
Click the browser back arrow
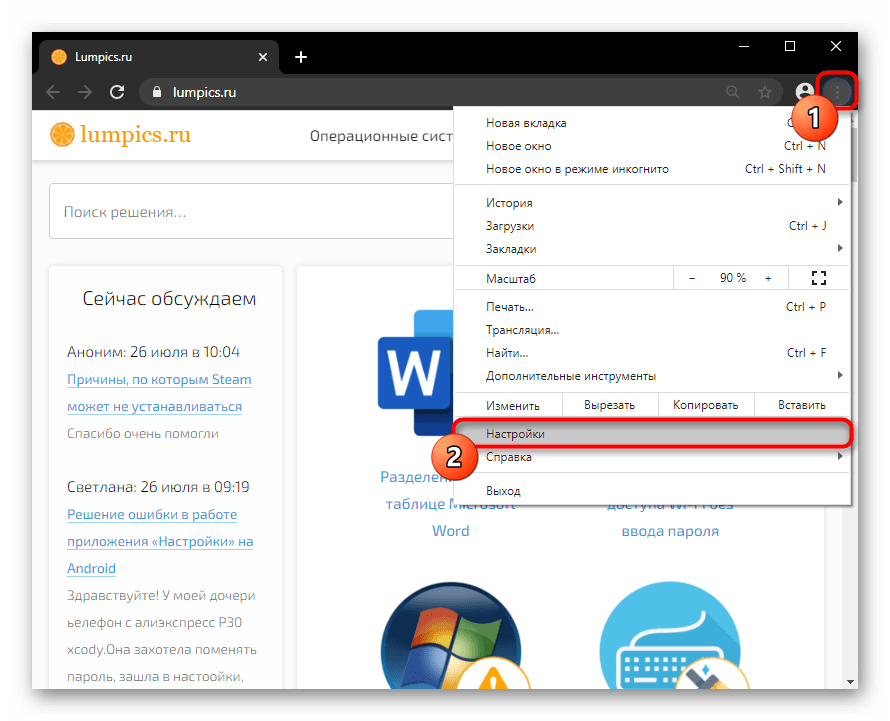tap(53, 92)
